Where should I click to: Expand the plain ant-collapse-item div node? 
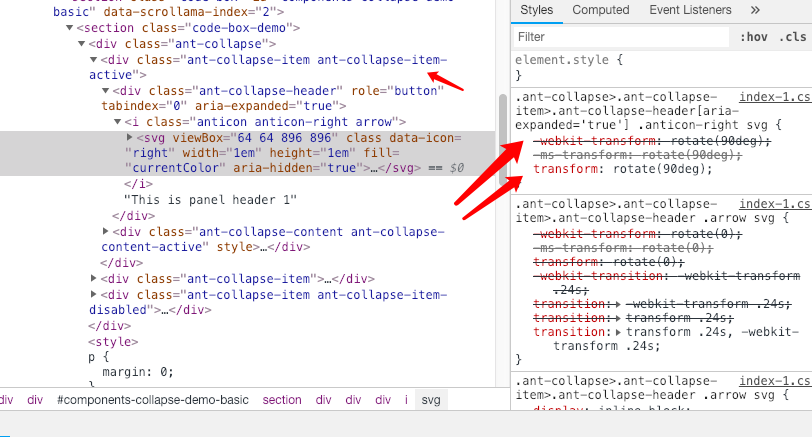tap(94, 278)
